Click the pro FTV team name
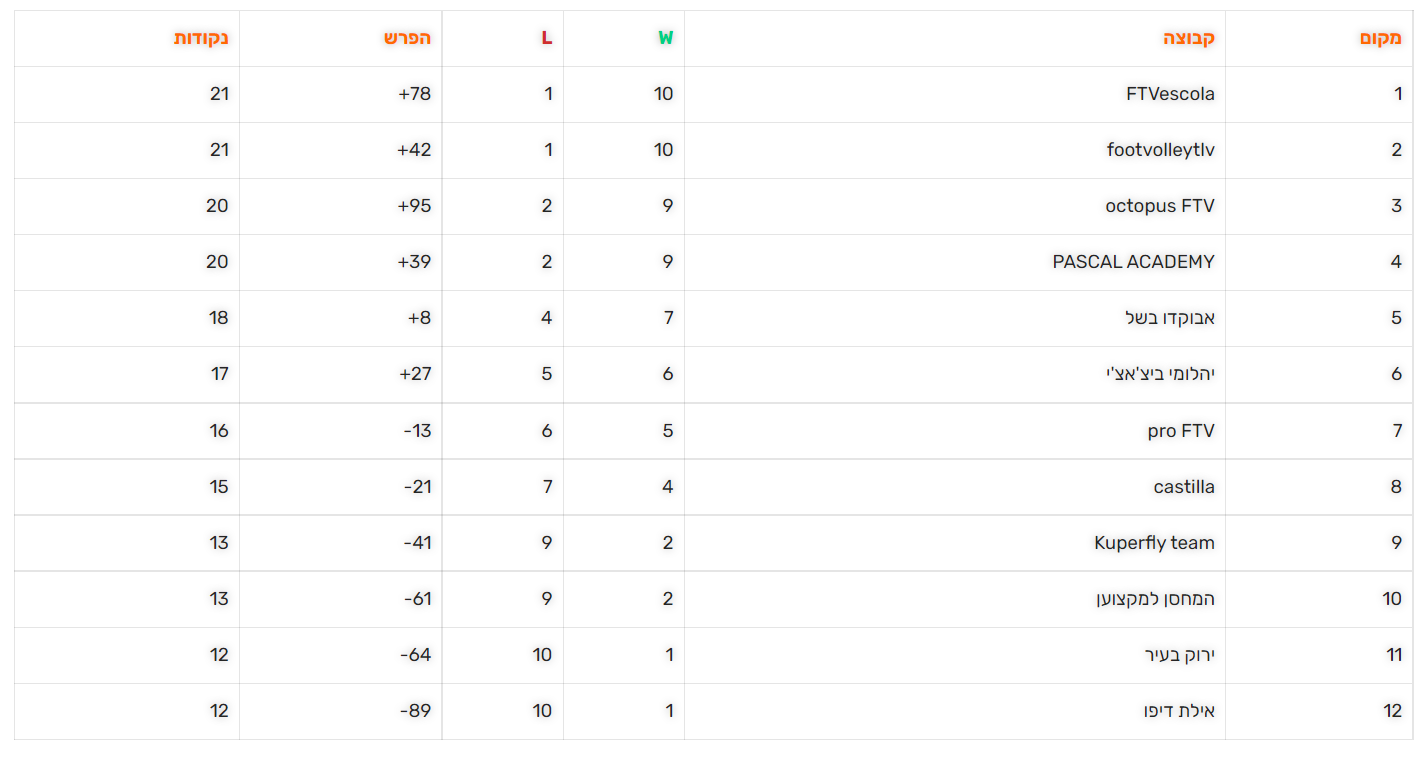Image resolution: width=1426 pixels, height=758 pixels. 1180,431
